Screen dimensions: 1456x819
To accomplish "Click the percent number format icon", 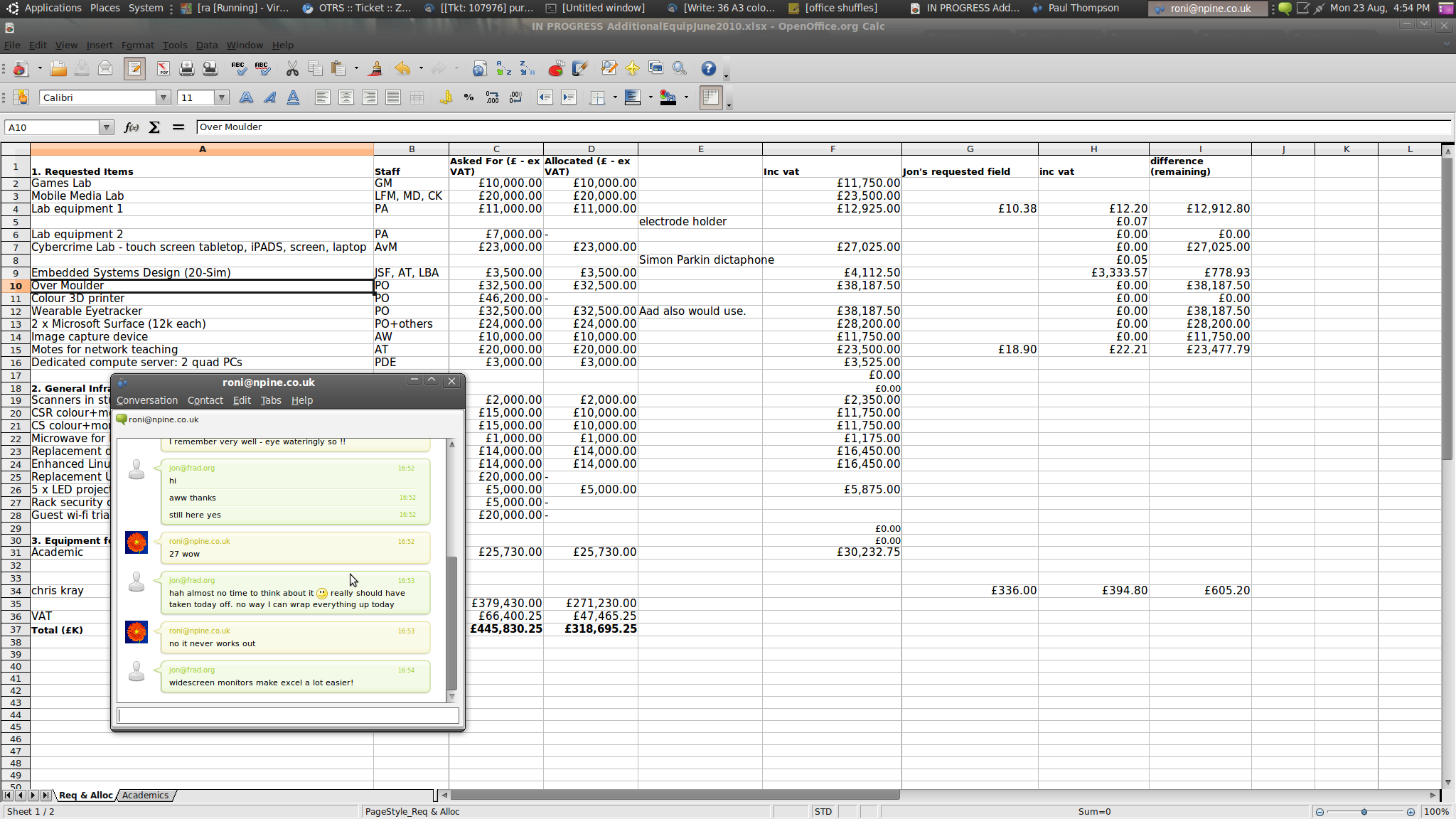I will pyautogui.click(x=469, y=97).
